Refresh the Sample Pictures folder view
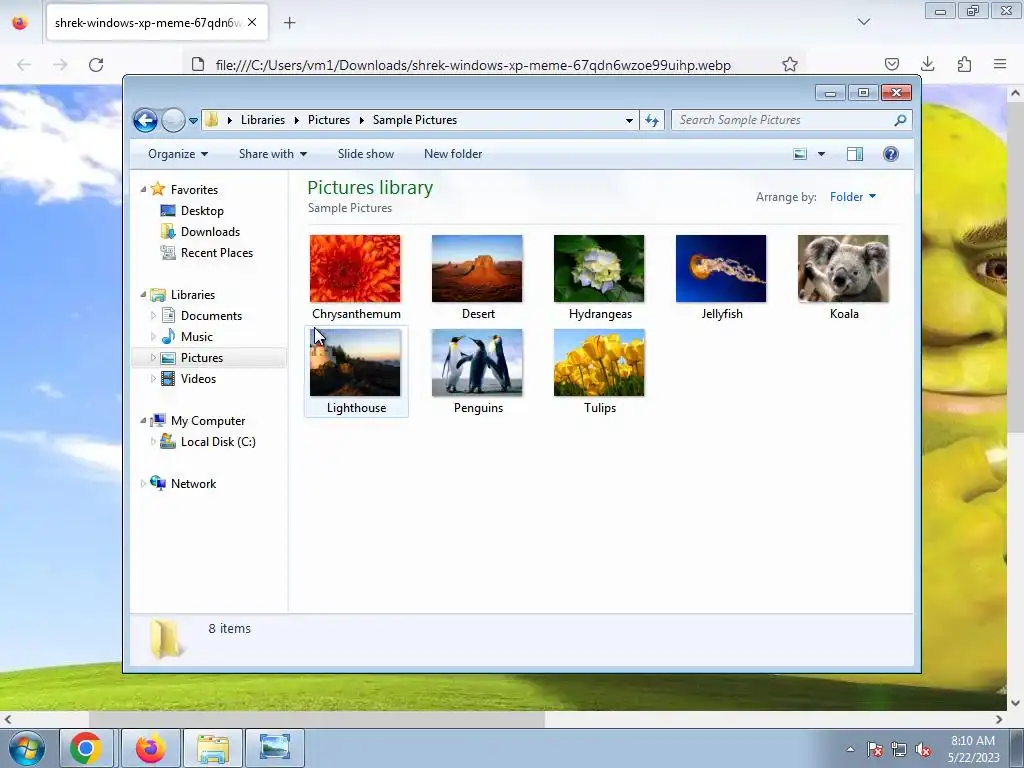 [x=652, y=120]
